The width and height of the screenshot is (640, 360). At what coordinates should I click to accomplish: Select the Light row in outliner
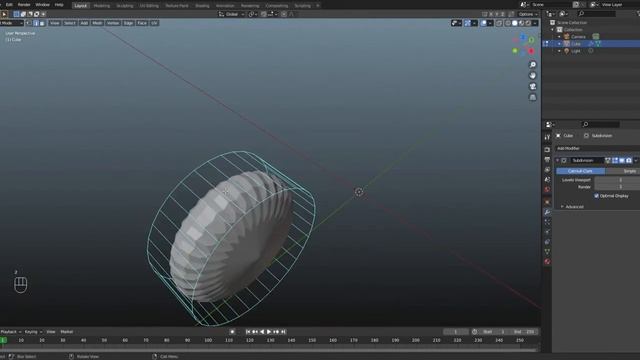click(592, 51)
